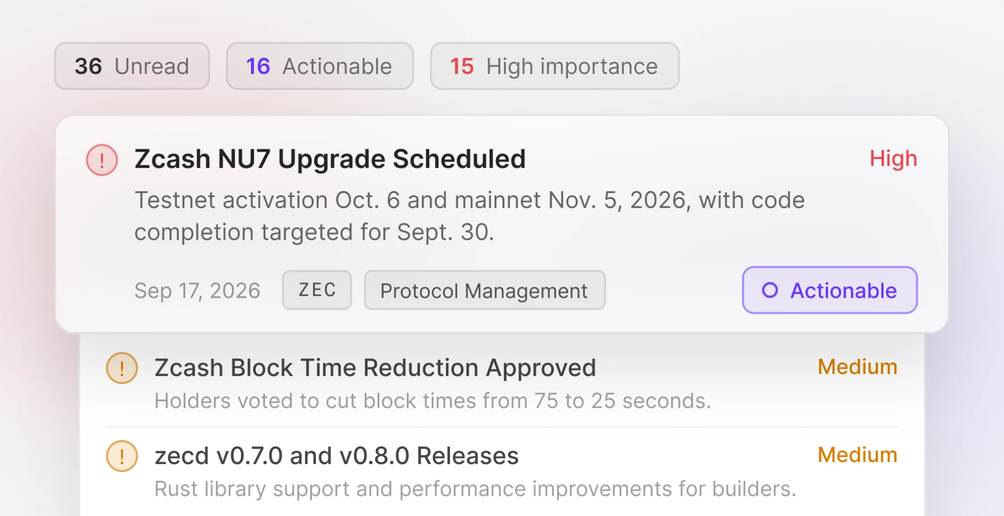Click the orange alert icon beside zecd Releases
Screen dimensions: 1004x516
(x=122, y=456)
